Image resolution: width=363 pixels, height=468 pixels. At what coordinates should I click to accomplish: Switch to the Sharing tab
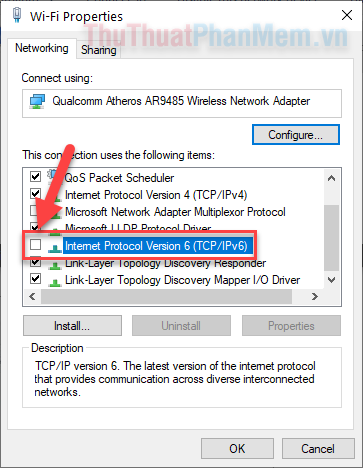(x=99, y=50)
